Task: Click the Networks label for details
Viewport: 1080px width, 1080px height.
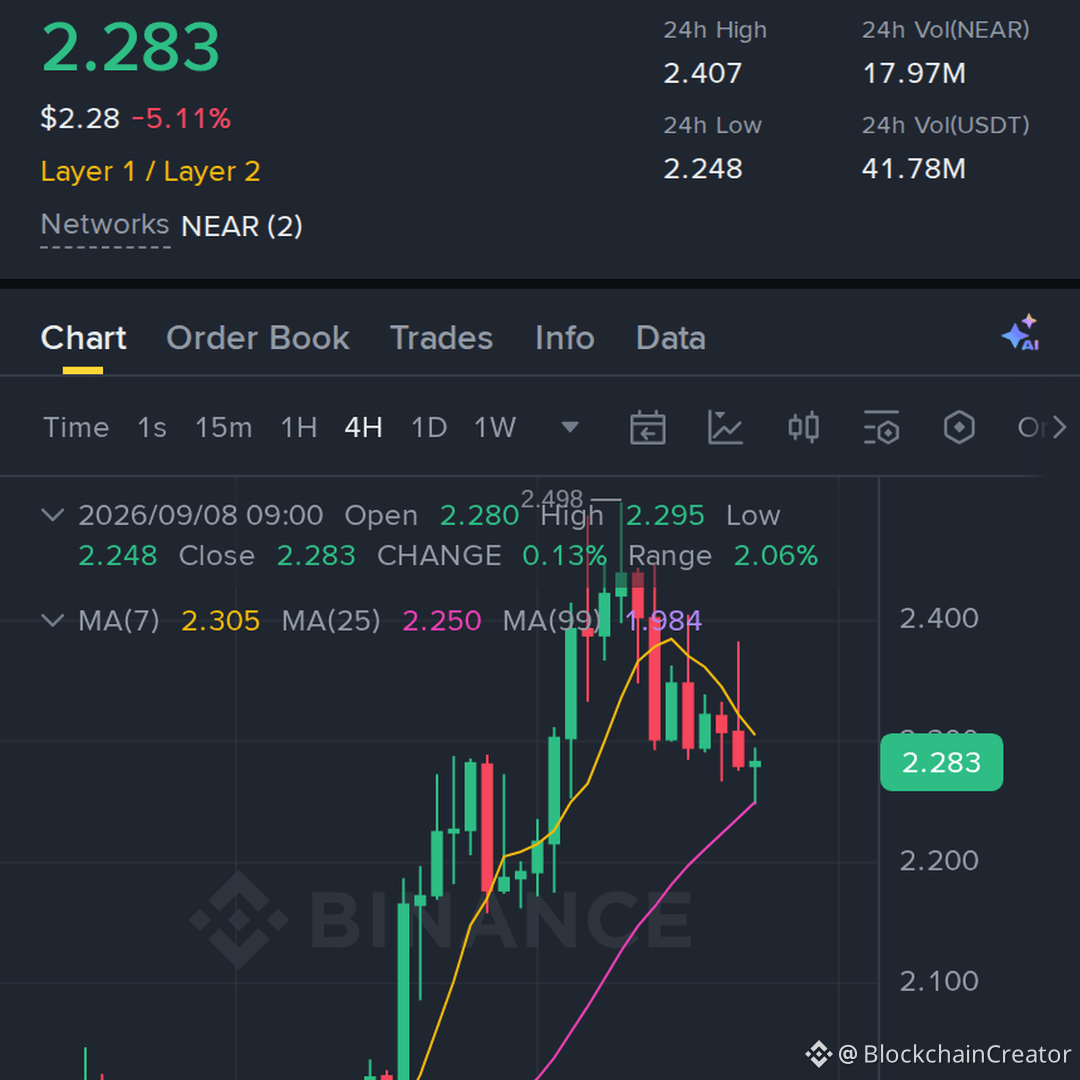Action: (105, 225)
